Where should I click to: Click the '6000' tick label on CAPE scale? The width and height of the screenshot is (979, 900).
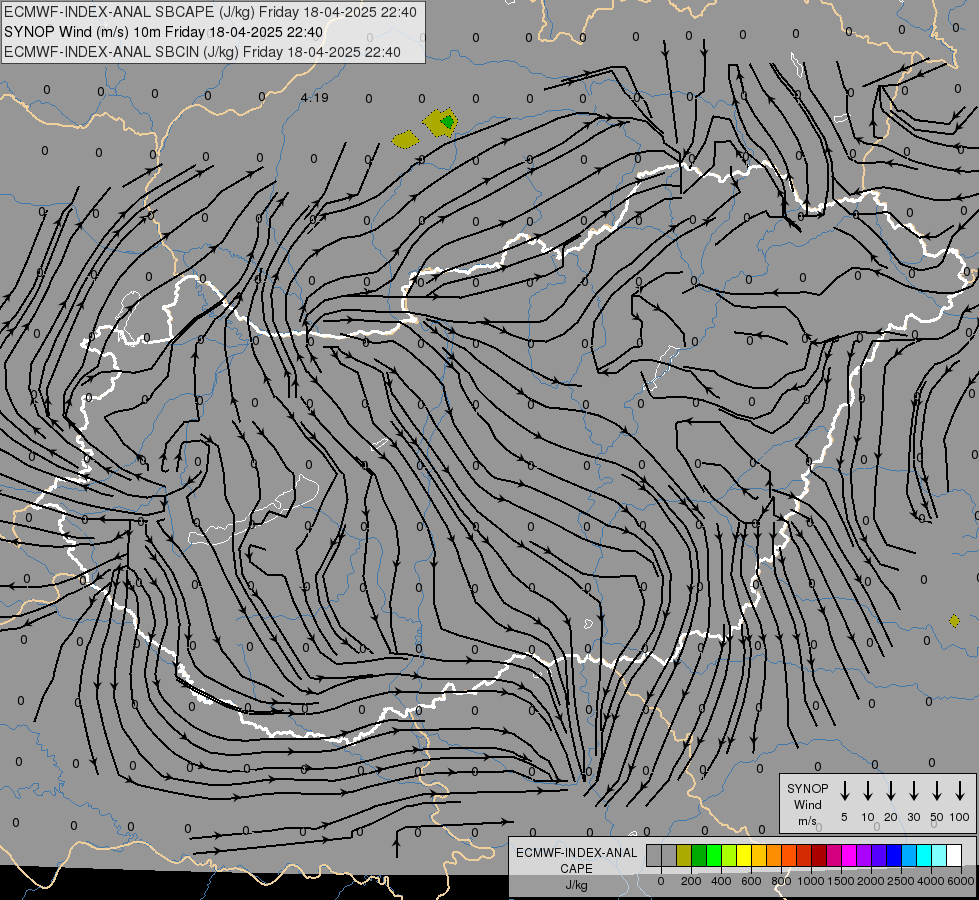click(x=961, y=881)
